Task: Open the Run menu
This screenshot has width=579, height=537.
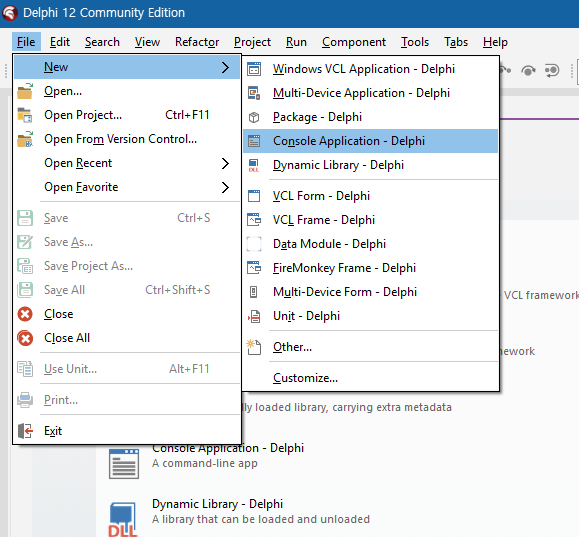Action: 297,42
